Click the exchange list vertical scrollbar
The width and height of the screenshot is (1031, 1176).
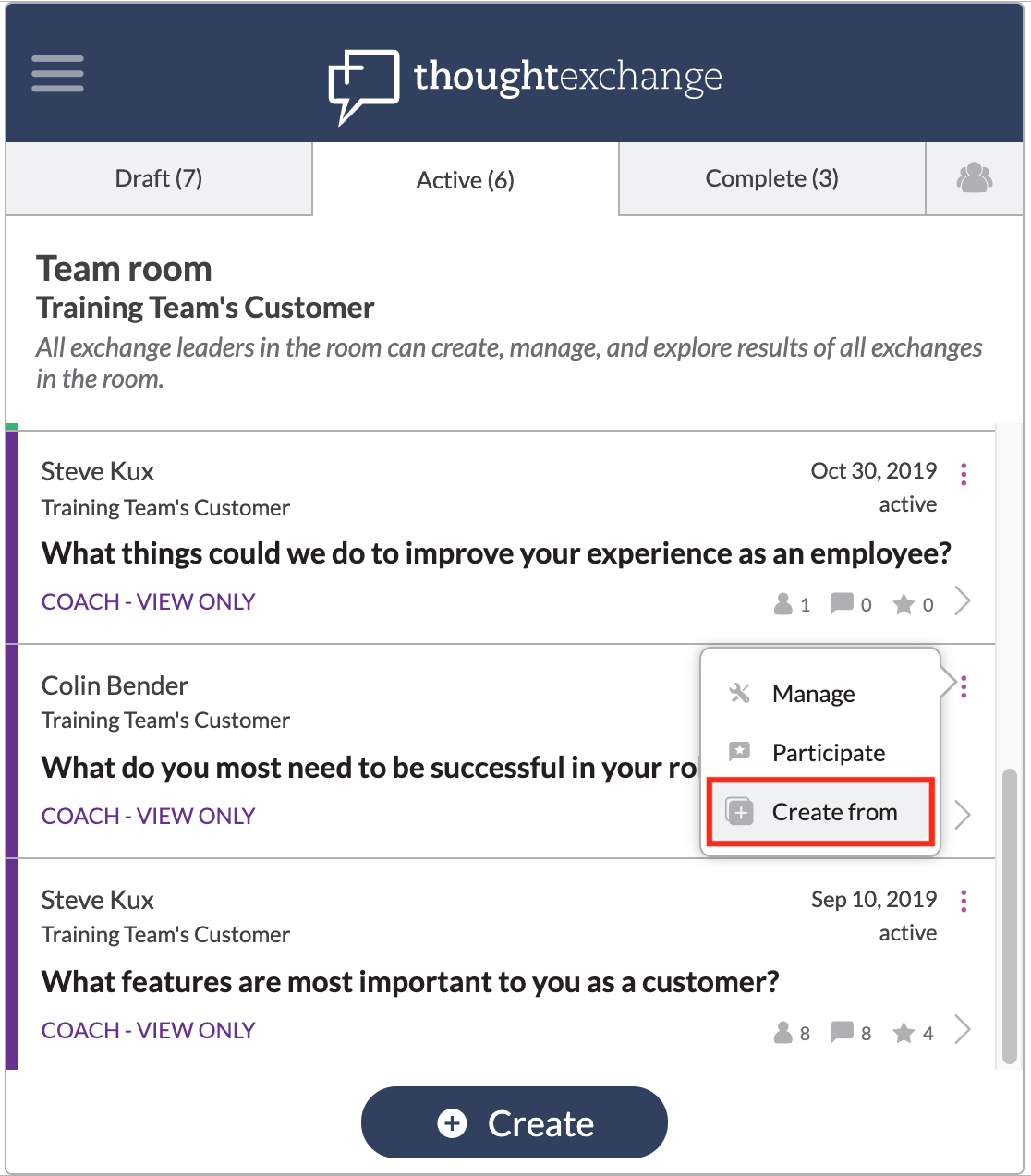coord(1010,915)
